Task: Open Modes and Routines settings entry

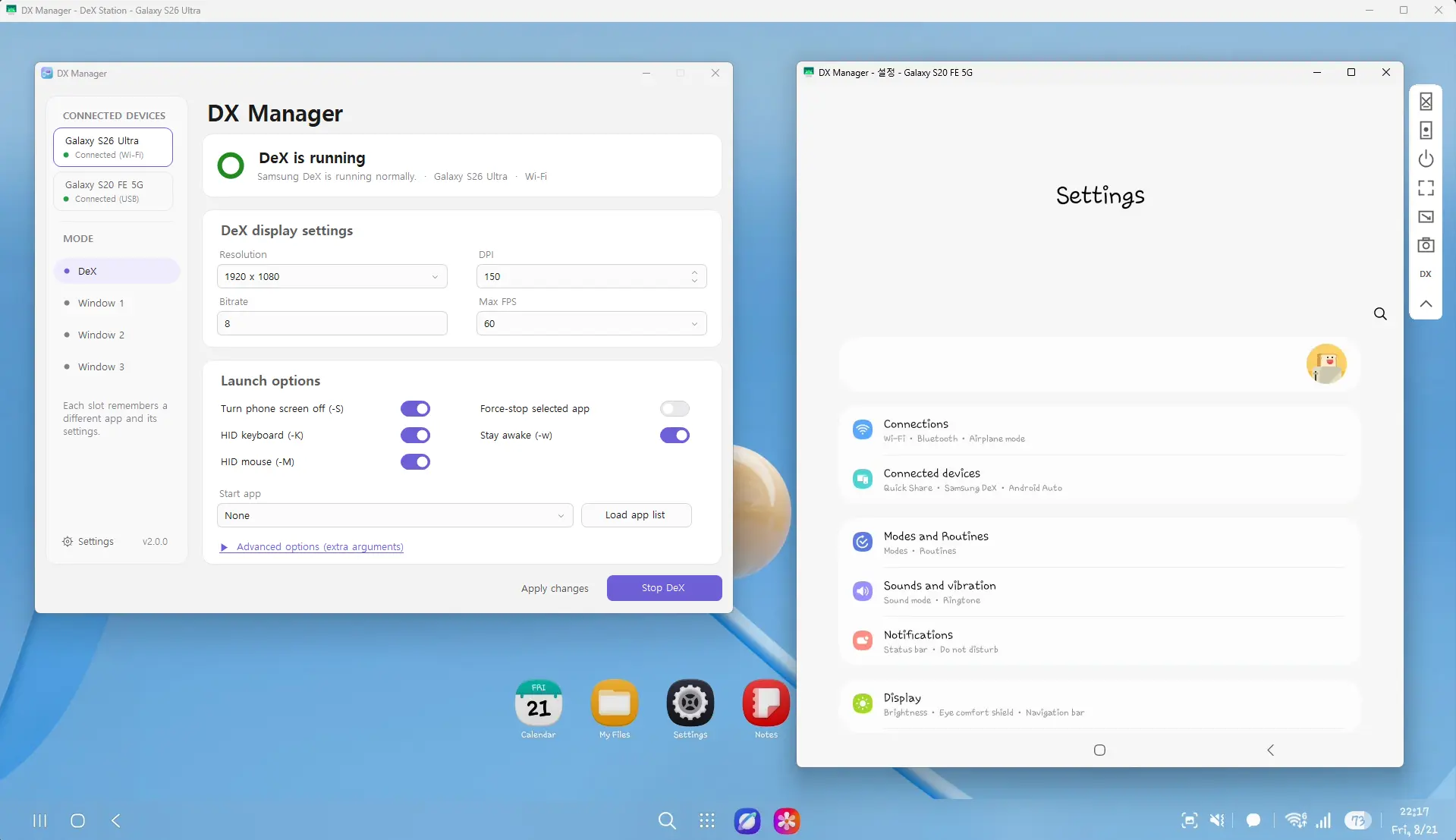Action: pyautogui.click(x=1099, y=543)
